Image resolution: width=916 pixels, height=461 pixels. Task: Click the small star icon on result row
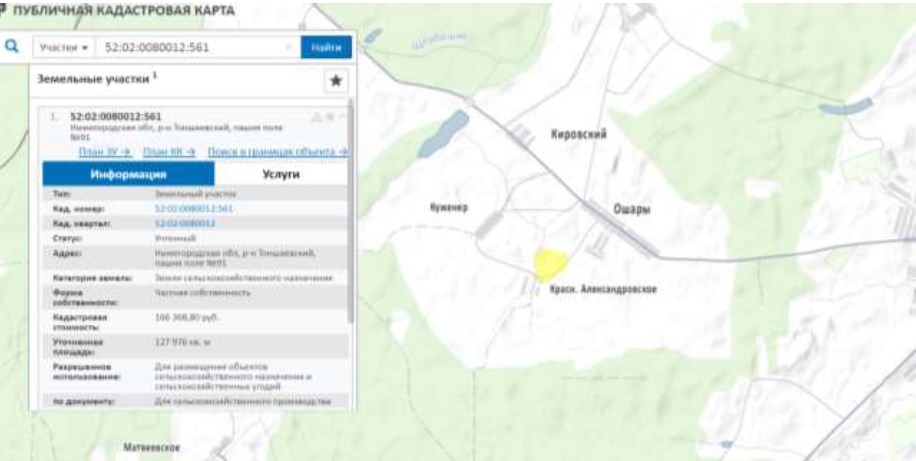pyautogui.click(x=329, y=117)
